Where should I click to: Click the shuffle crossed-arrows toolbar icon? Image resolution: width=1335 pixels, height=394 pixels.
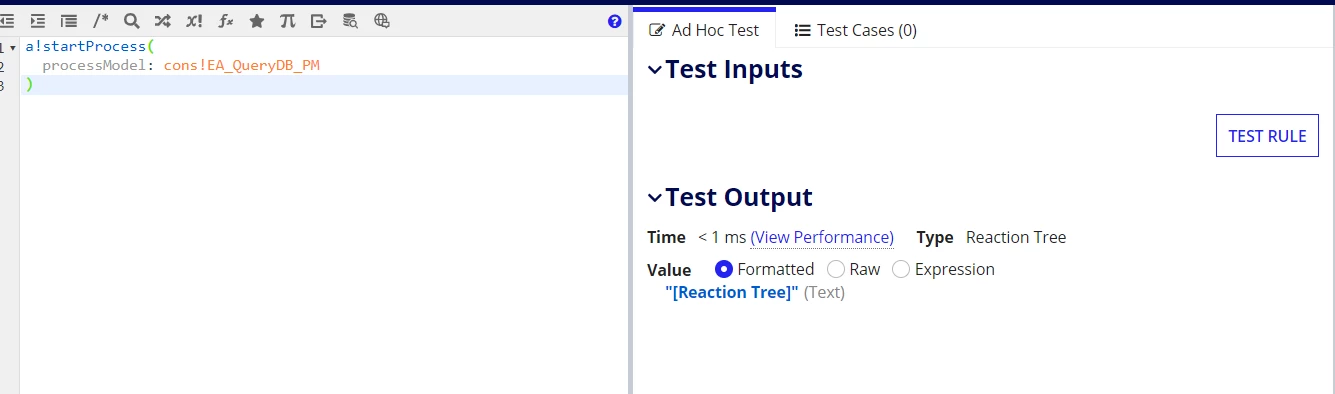click(x=162, y=21)
